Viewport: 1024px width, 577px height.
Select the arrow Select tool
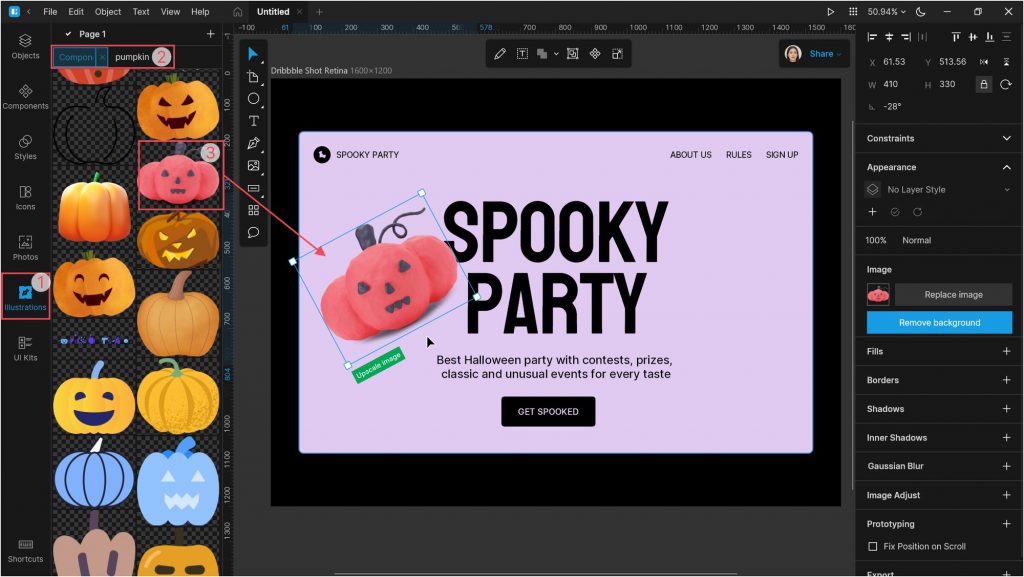[253, 54]
